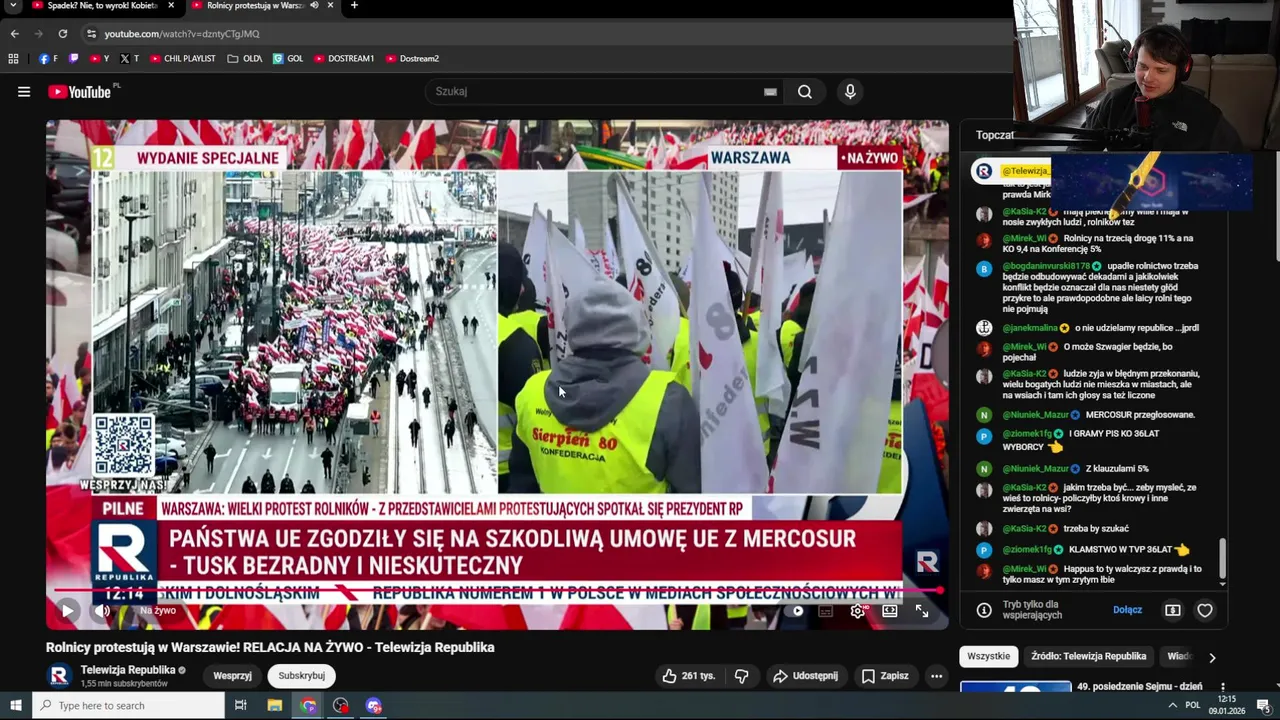The width and height of the screenshot is (1280, 720).
Task: Open the CHIL PLAYLIST bookmark
Action: pyautogui.click(x=182, y=59)
